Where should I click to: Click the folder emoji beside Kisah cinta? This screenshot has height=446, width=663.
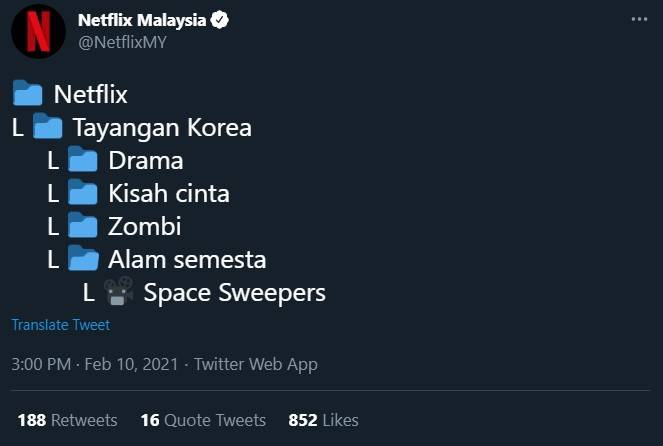tap(83, 193)
